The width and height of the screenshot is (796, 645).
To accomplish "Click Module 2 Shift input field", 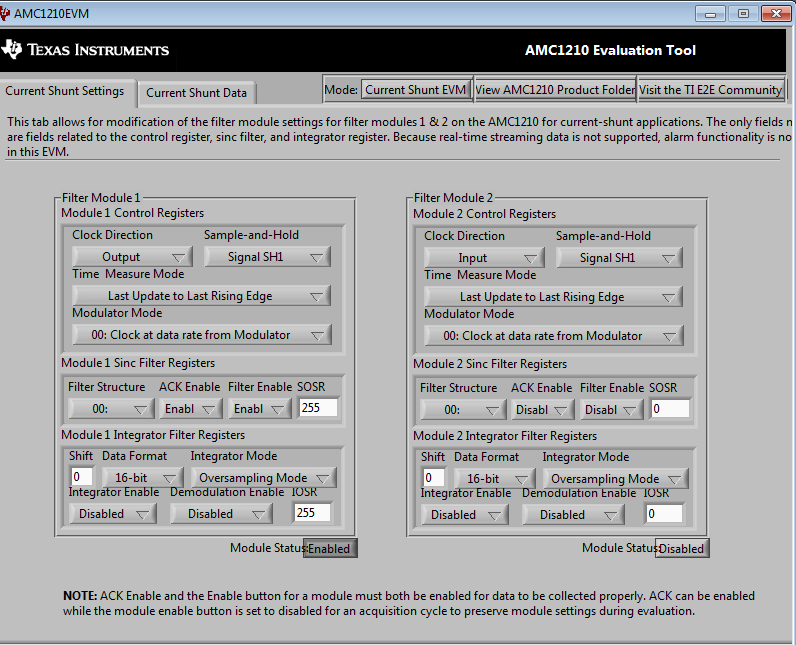I will pos(434,478).
